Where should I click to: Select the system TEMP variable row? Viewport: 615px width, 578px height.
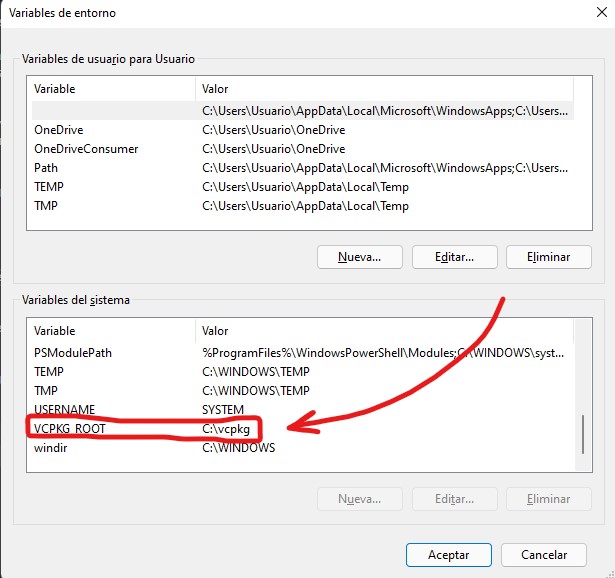tap(303, 372)
